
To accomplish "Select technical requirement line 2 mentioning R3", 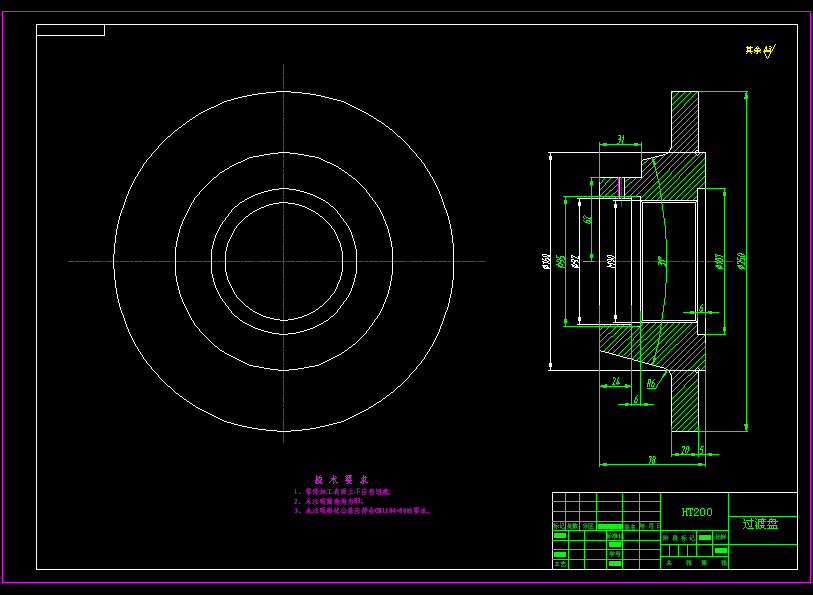I will (x=329, y=501).
